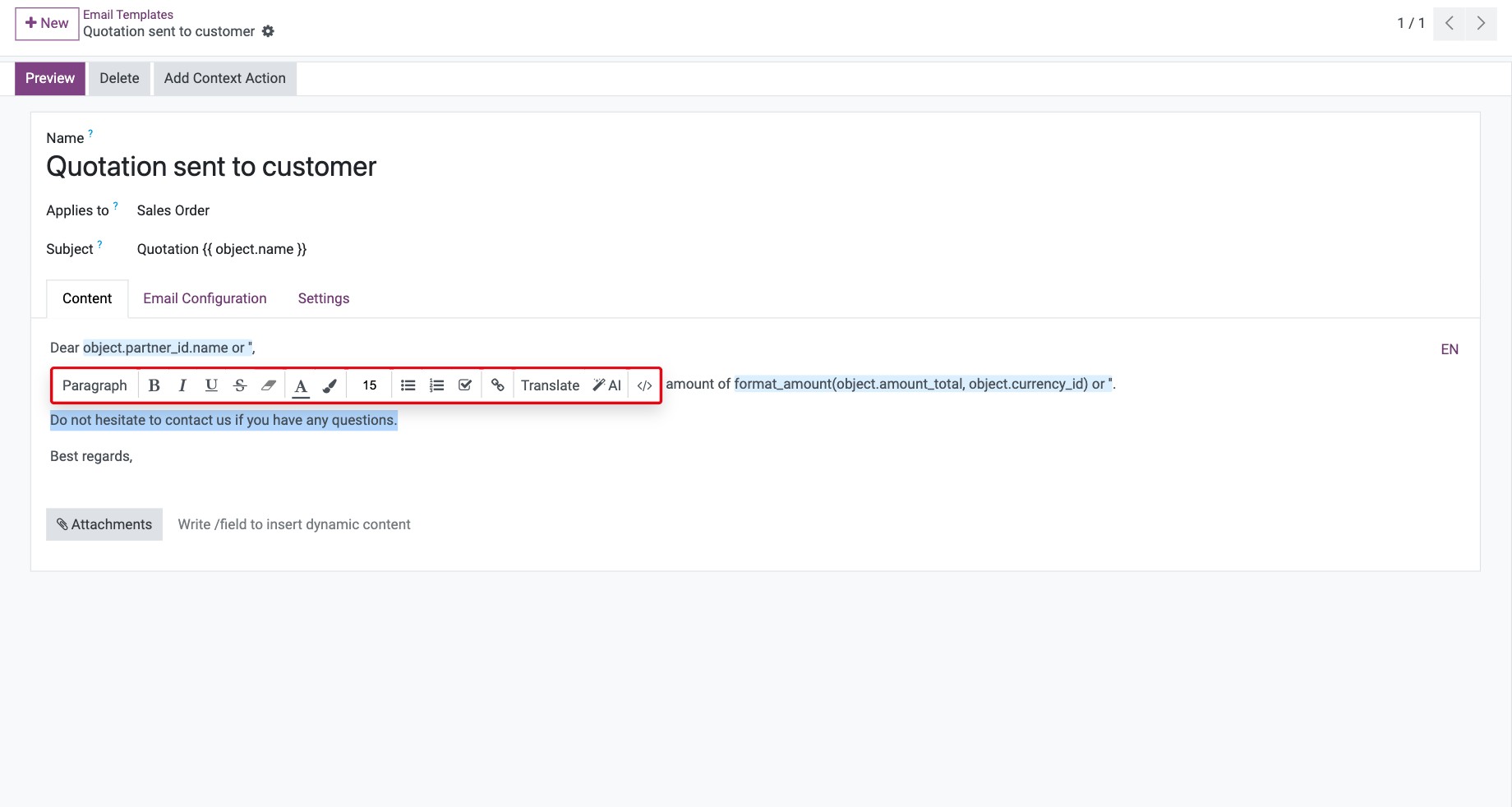Switch to code view editor
1512x807 pixels.
644,385
